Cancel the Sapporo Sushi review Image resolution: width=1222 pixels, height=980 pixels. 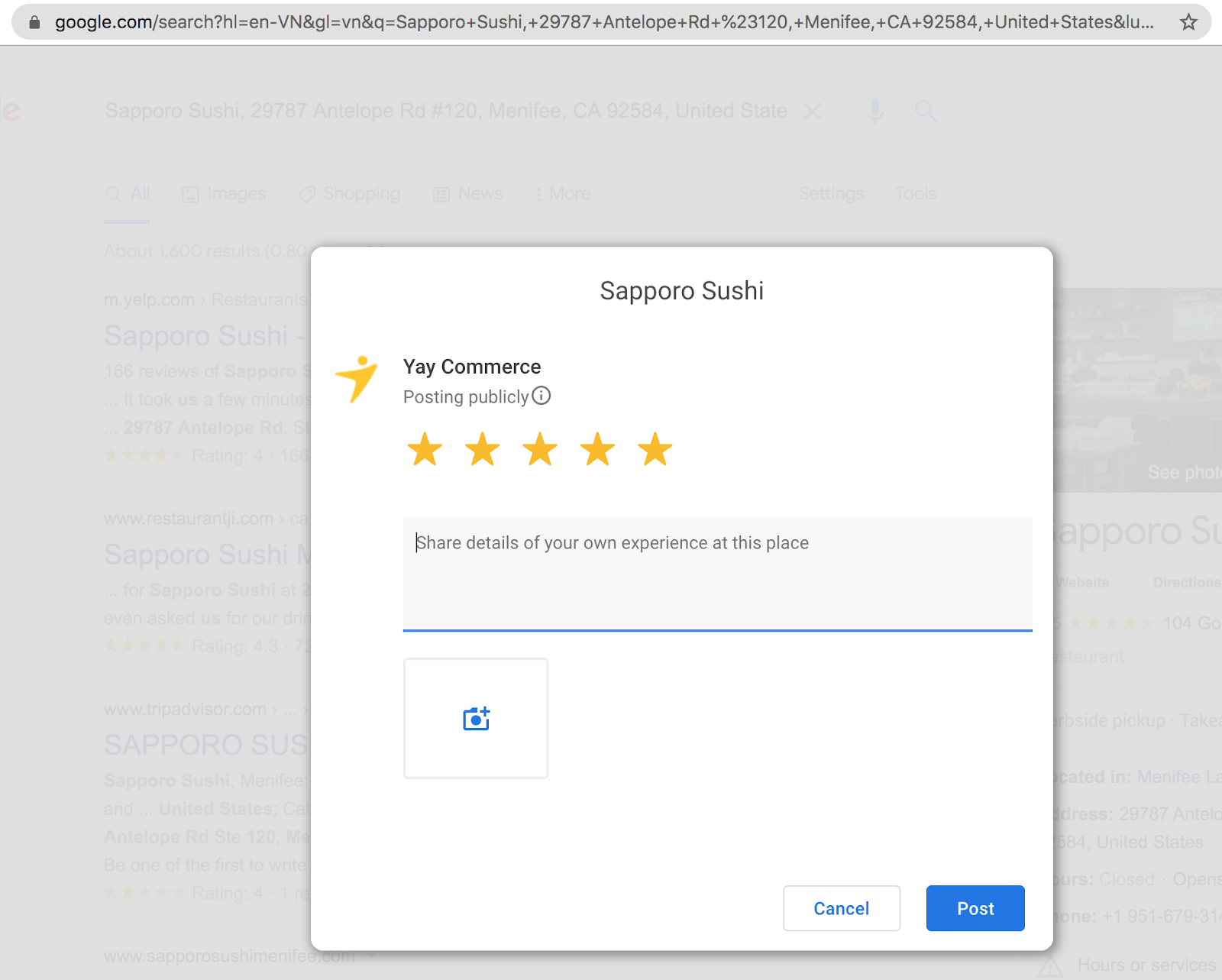coord(842,908)
